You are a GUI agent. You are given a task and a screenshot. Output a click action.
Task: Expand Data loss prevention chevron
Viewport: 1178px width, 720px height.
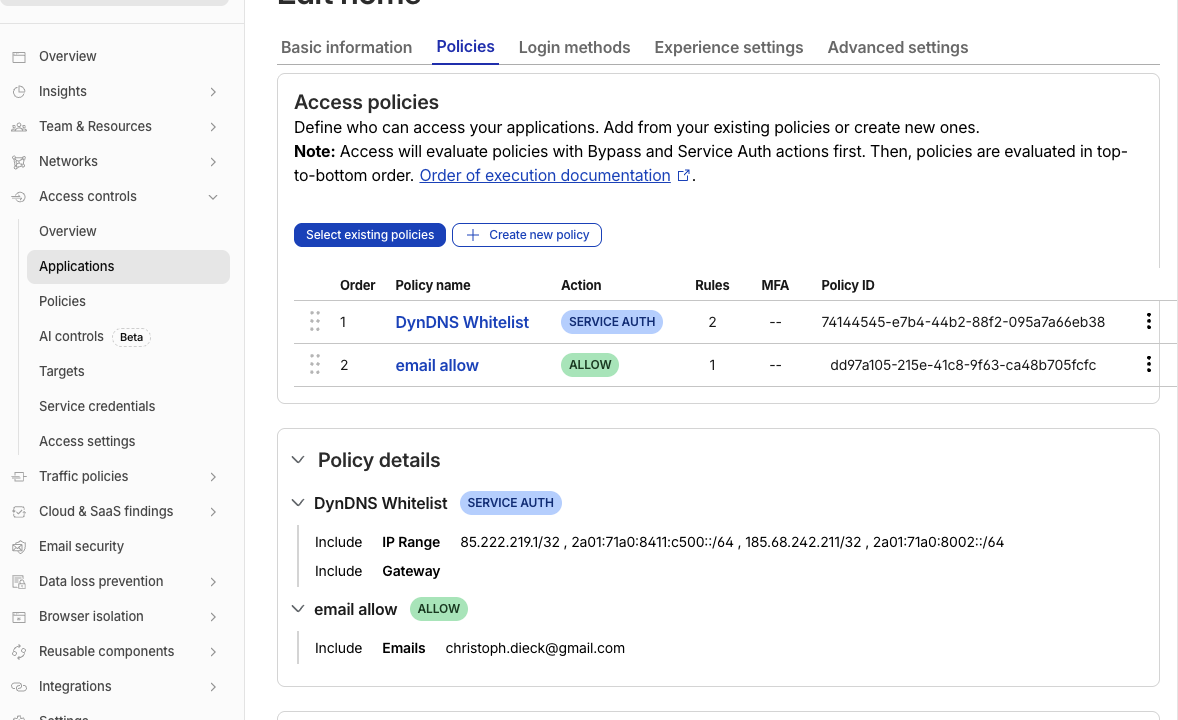213,582
